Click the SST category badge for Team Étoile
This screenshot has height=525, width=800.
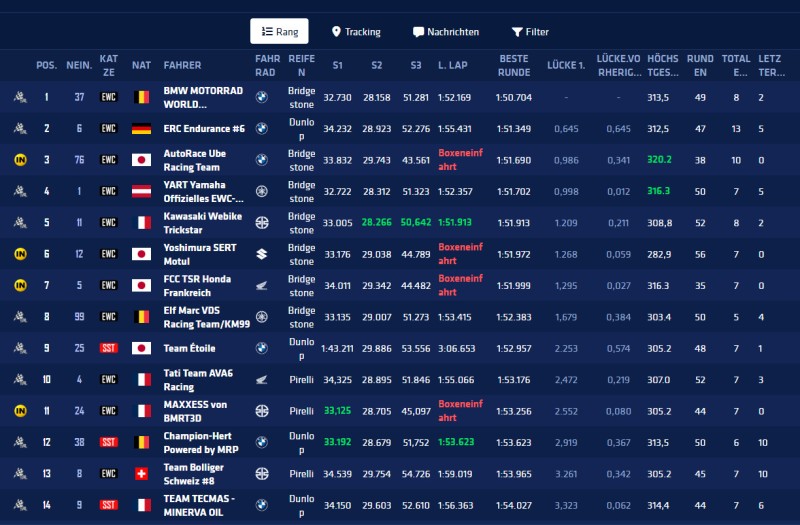[x=109, y=348]
